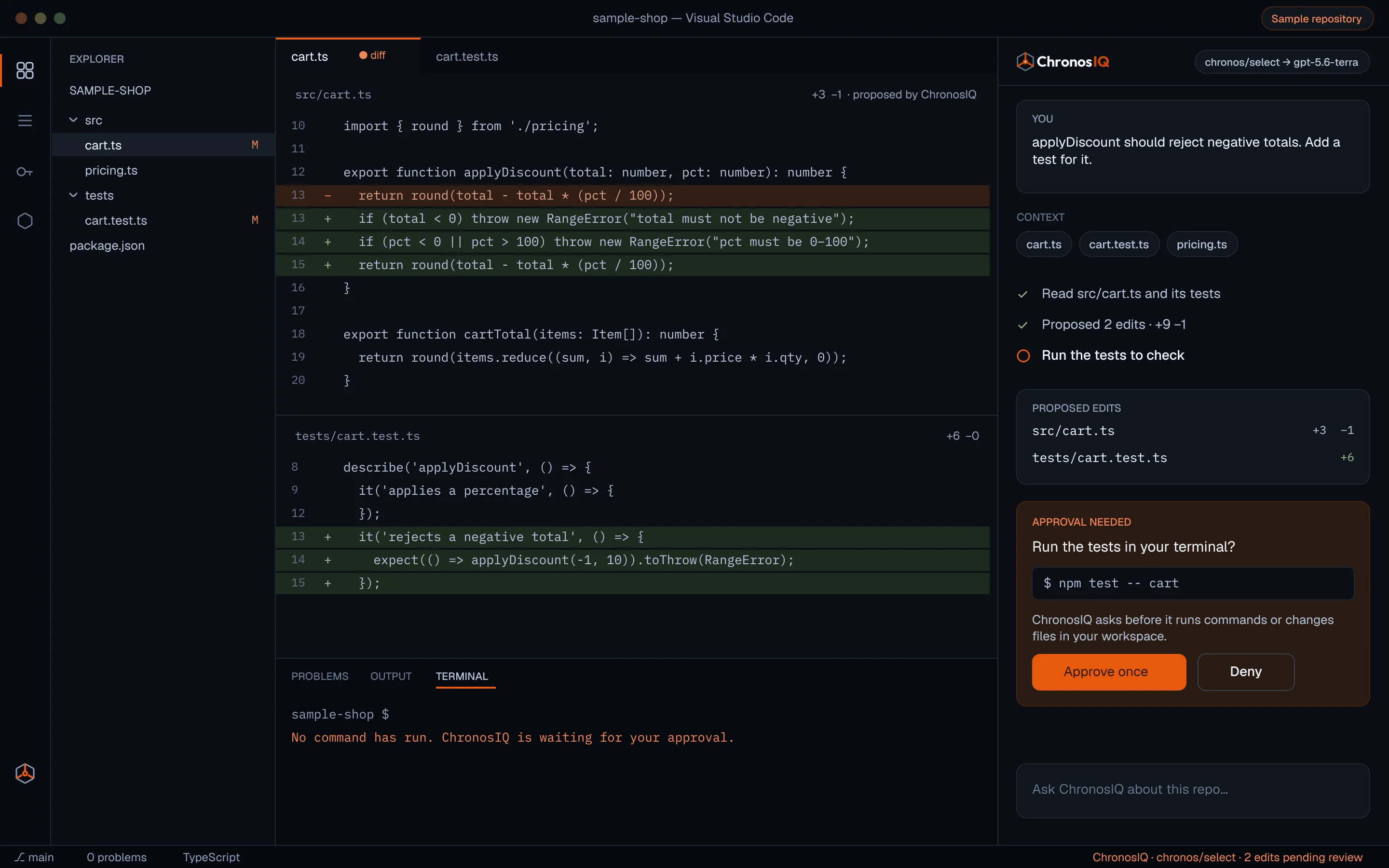Screen dimensions: 1389x868
Task: Click the Deny button
Action: (1245, 672)
